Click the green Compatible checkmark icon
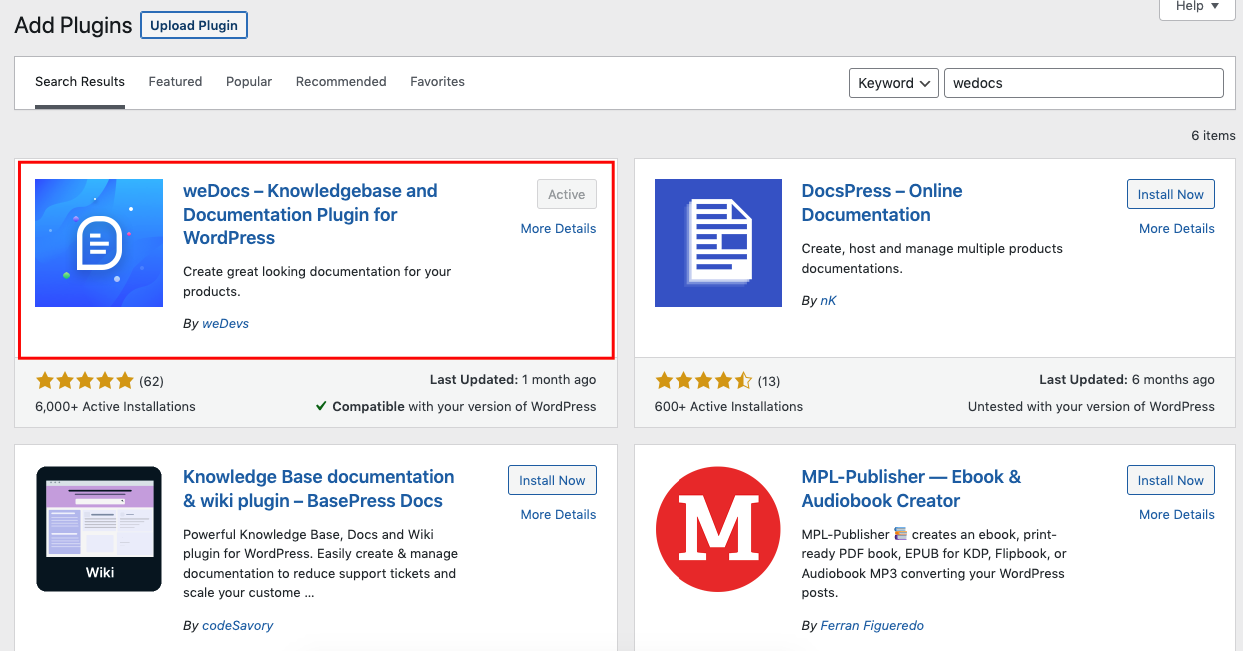This screenshot has height=651, width=1243. coord(321,406)
